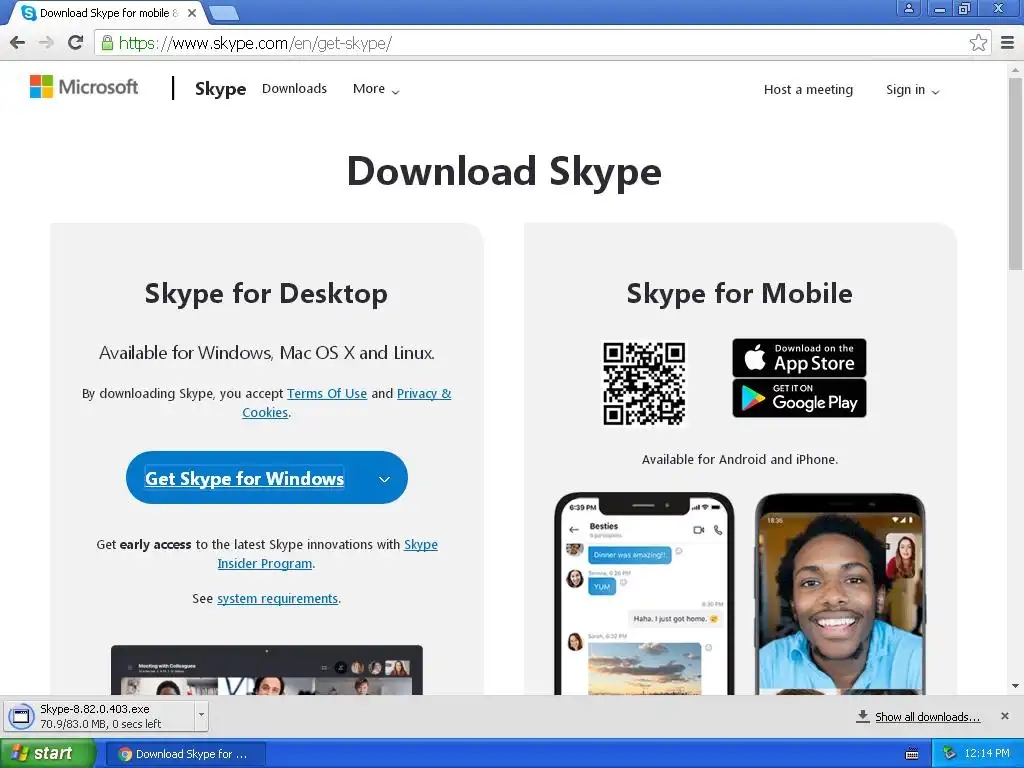The image size is (1024, 768).
Task: Open the Downloads navigation item
Action: point(294,89)
